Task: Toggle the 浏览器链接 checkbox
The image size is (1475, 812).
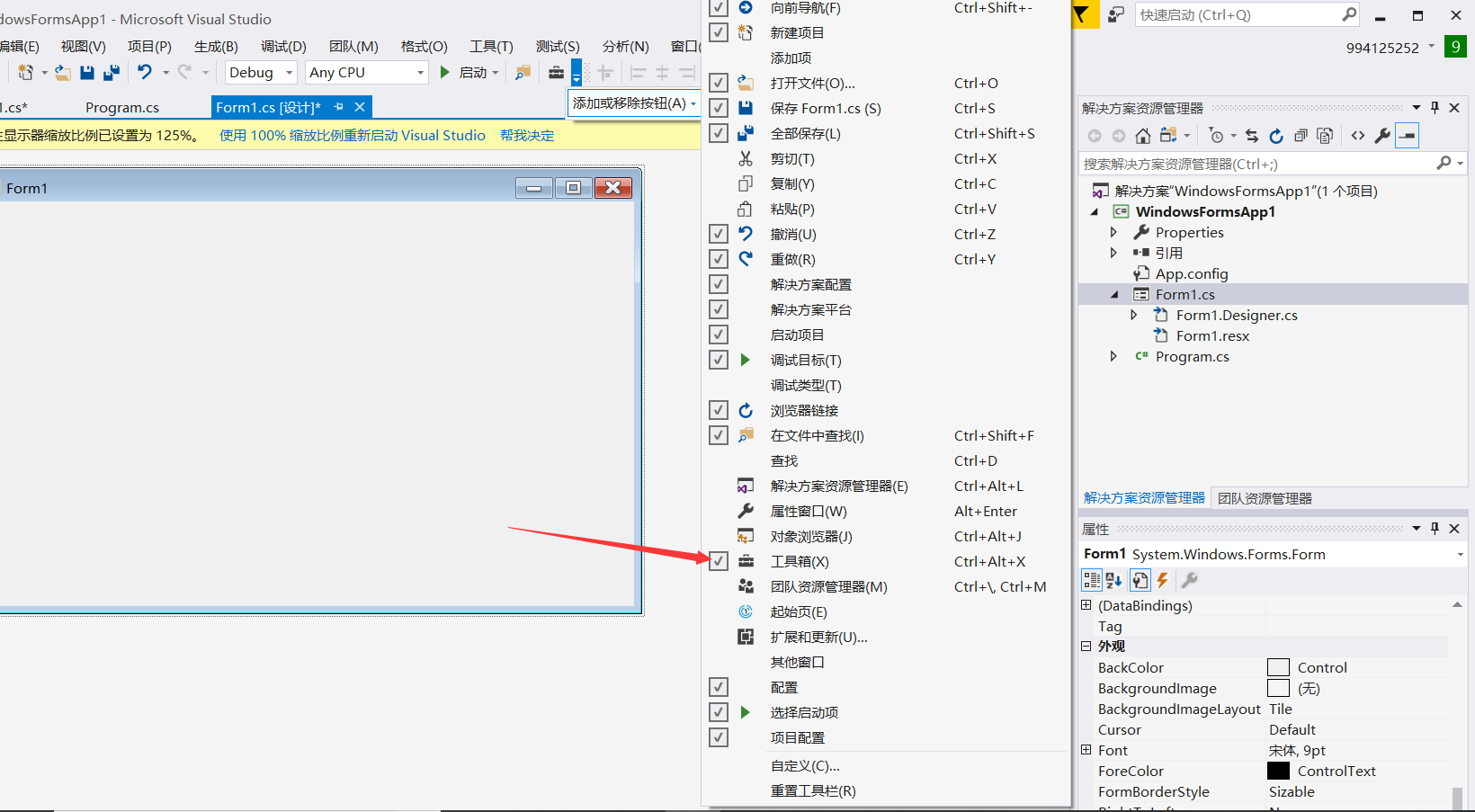Action: click(x=718, y=410)
